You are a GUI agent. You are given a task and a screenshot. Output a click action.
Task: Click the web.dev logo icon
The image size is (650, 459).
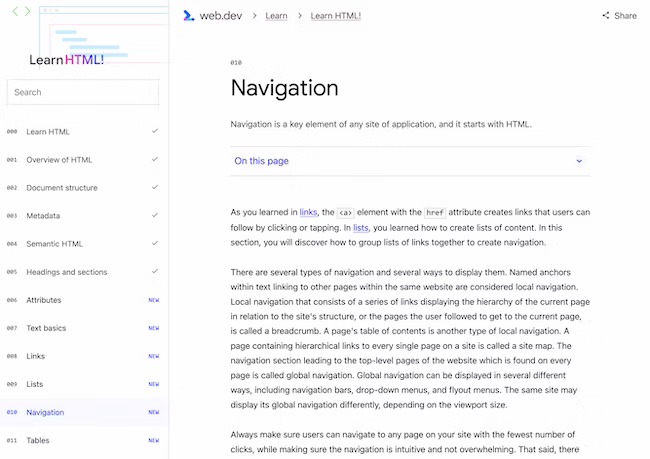[x=188, y=15]
